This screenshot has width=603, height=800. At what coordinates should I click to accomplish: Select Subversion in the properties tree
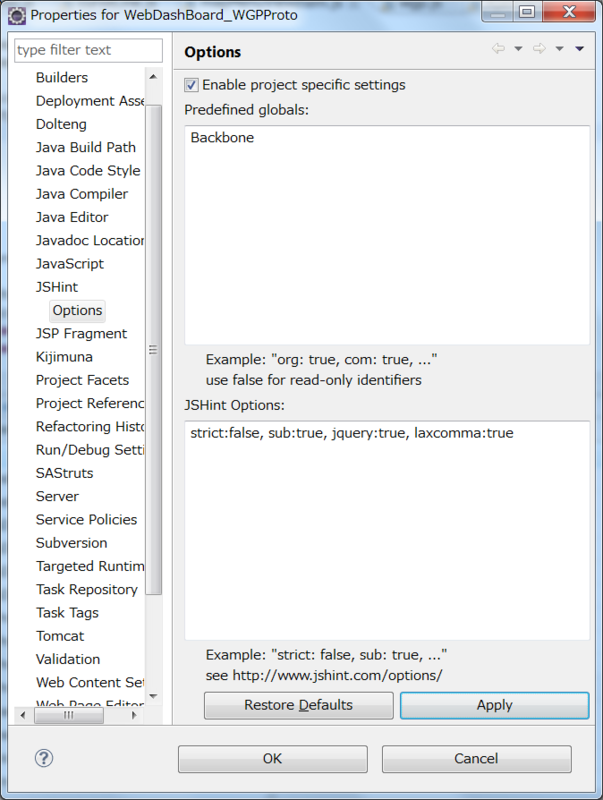pyautogui.click(x=71, y=543)
